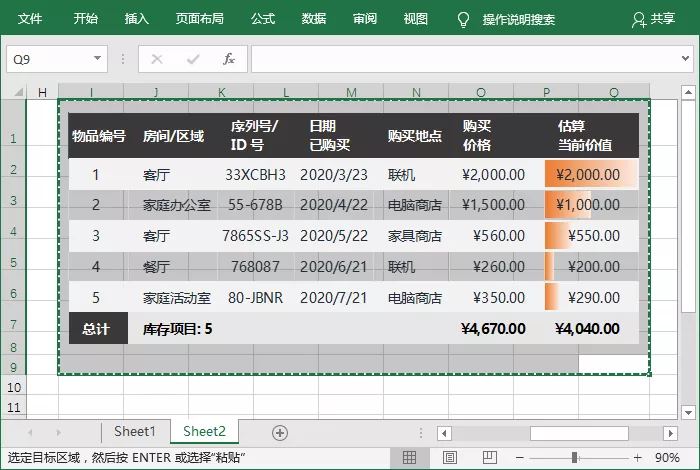Open the 文件 menu tab
The image size is (700, 470).
[x=30, y=19]
